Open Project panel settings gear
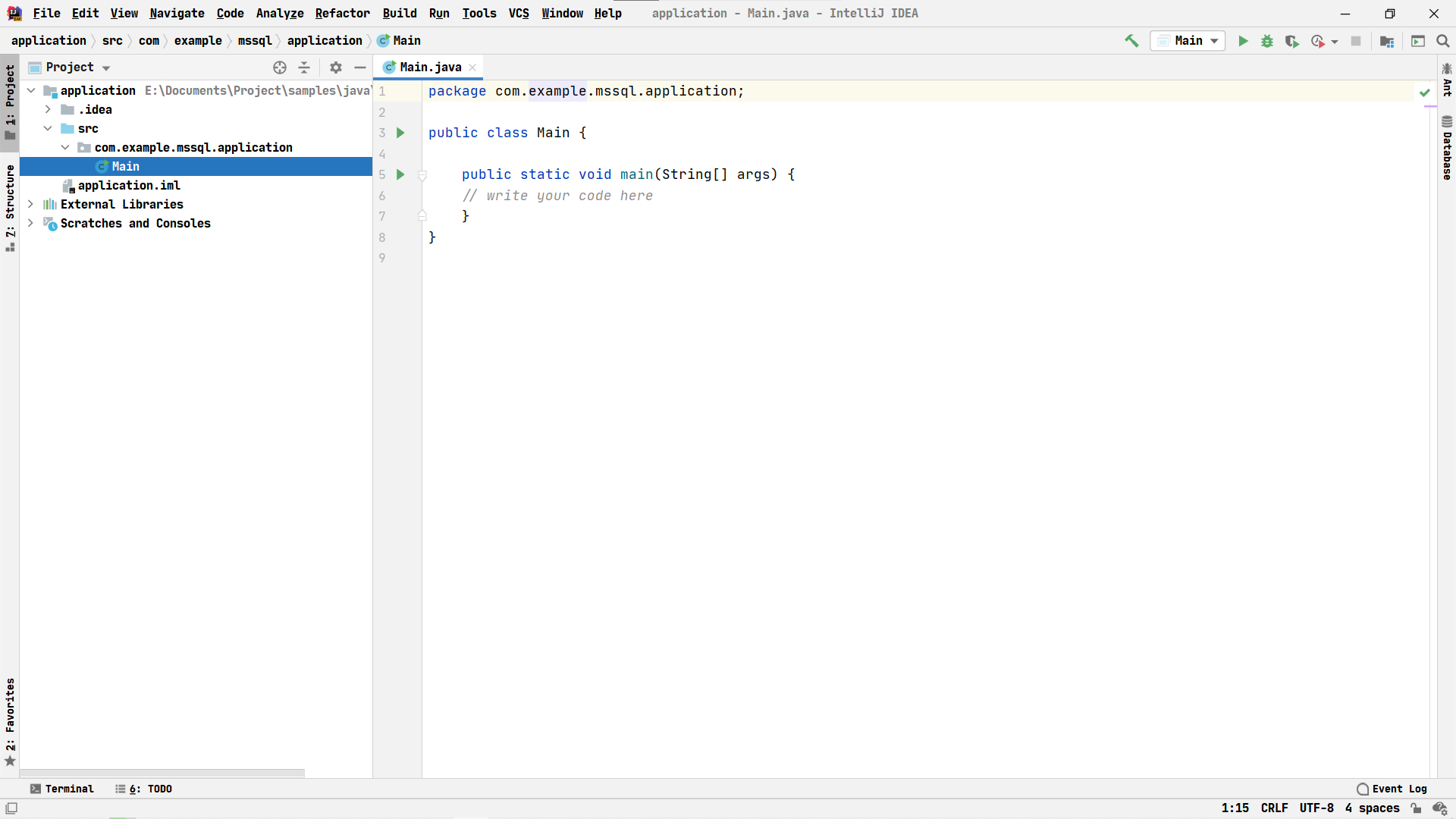Image resolution: width=1456 pixels, height=819 pixels. [336, 67]
